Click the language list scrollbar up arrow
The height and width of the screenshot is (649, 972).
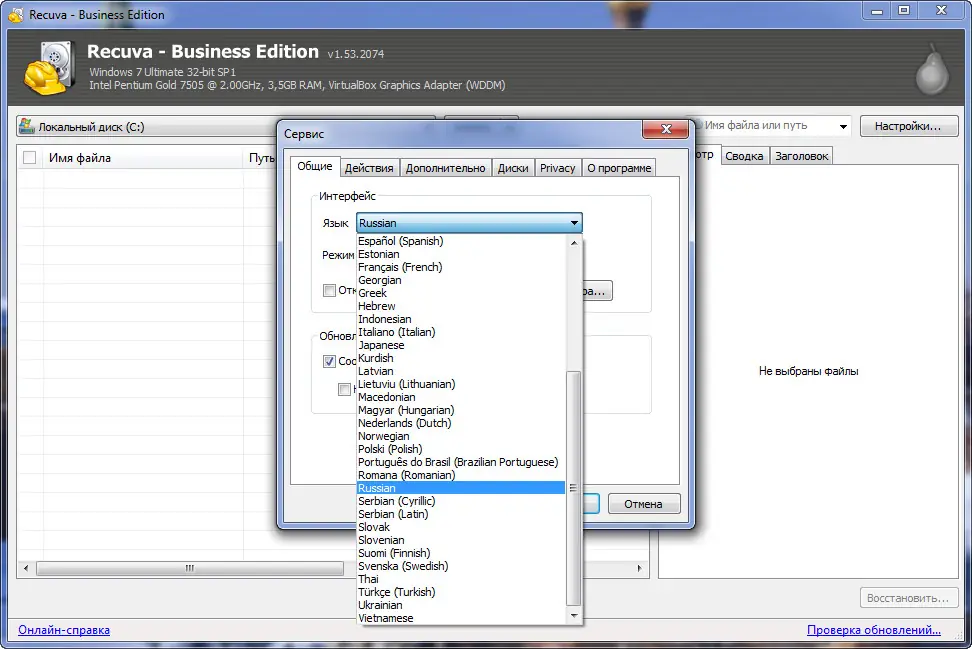click(574, 243)
